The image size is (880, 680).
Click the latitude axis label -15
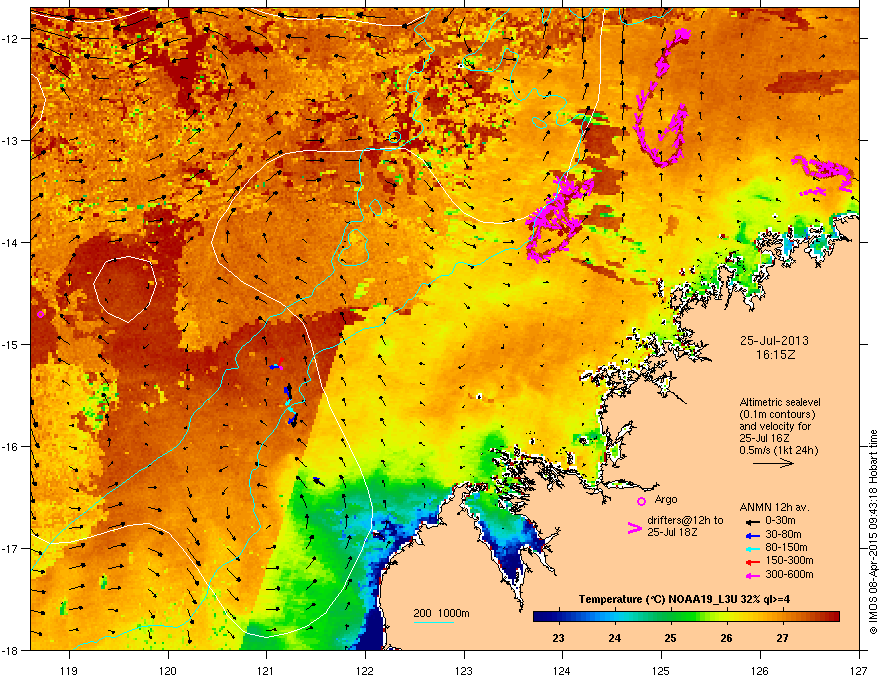coord(10,344)
